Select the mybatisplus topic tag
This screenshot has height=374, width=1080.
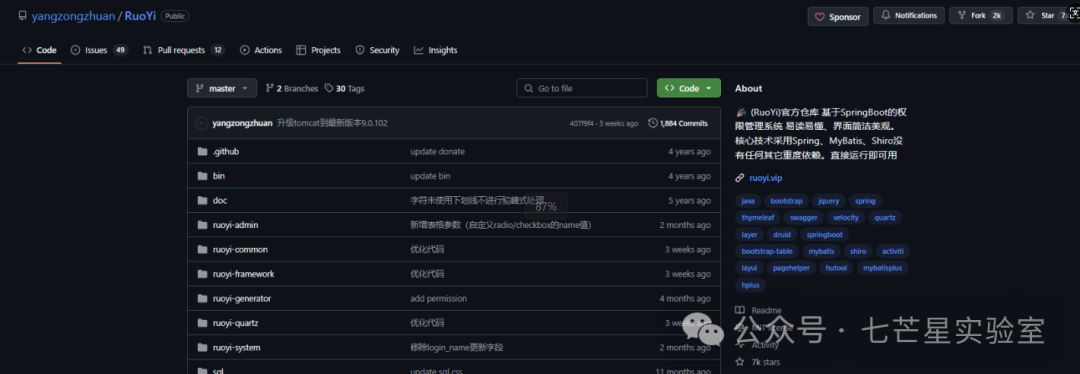(882, 268)
